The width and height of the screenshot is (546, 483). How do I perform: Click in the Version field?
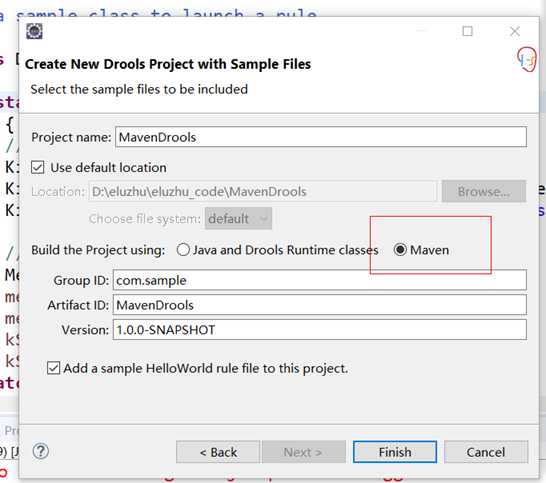(320, 329)
